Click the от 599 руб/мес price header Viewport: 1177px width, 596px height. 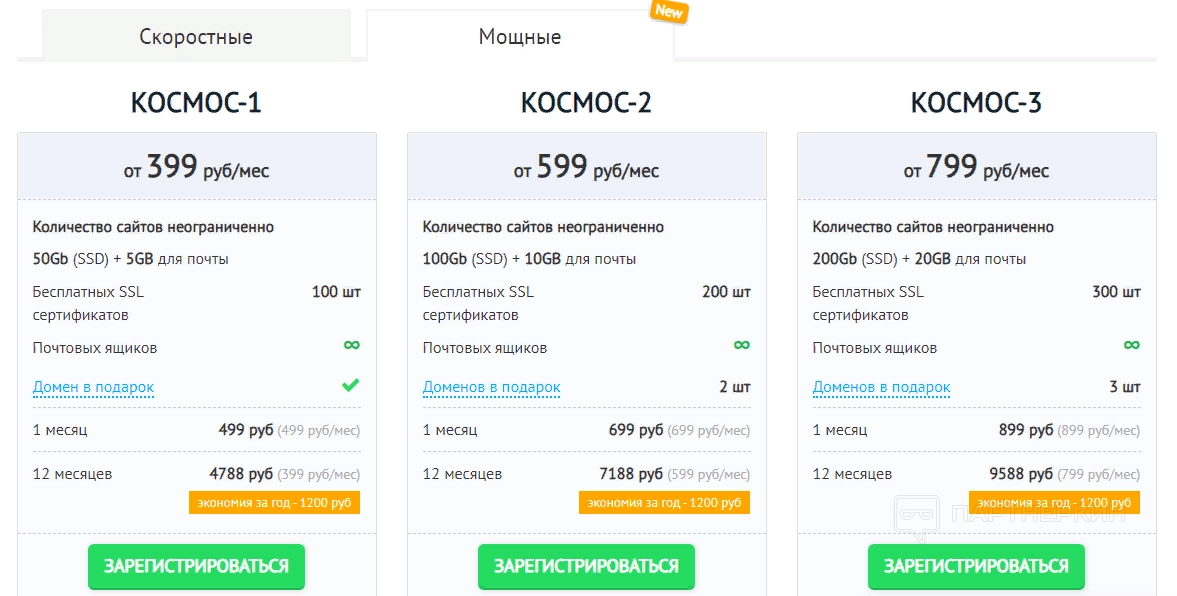(586, 168)
